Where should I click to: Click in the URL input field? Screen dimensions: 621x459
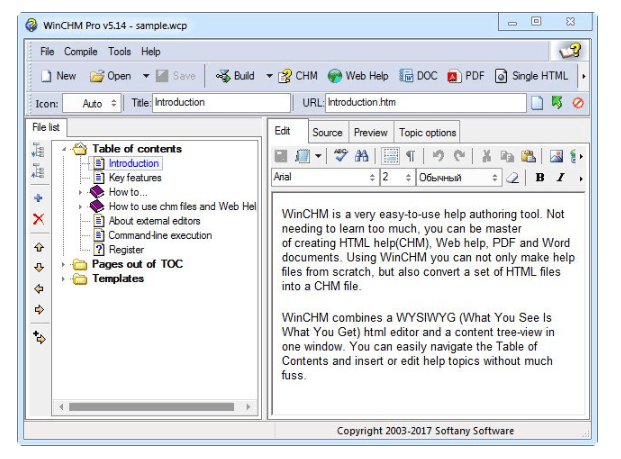pyautogui.click(x=426, y=103)
